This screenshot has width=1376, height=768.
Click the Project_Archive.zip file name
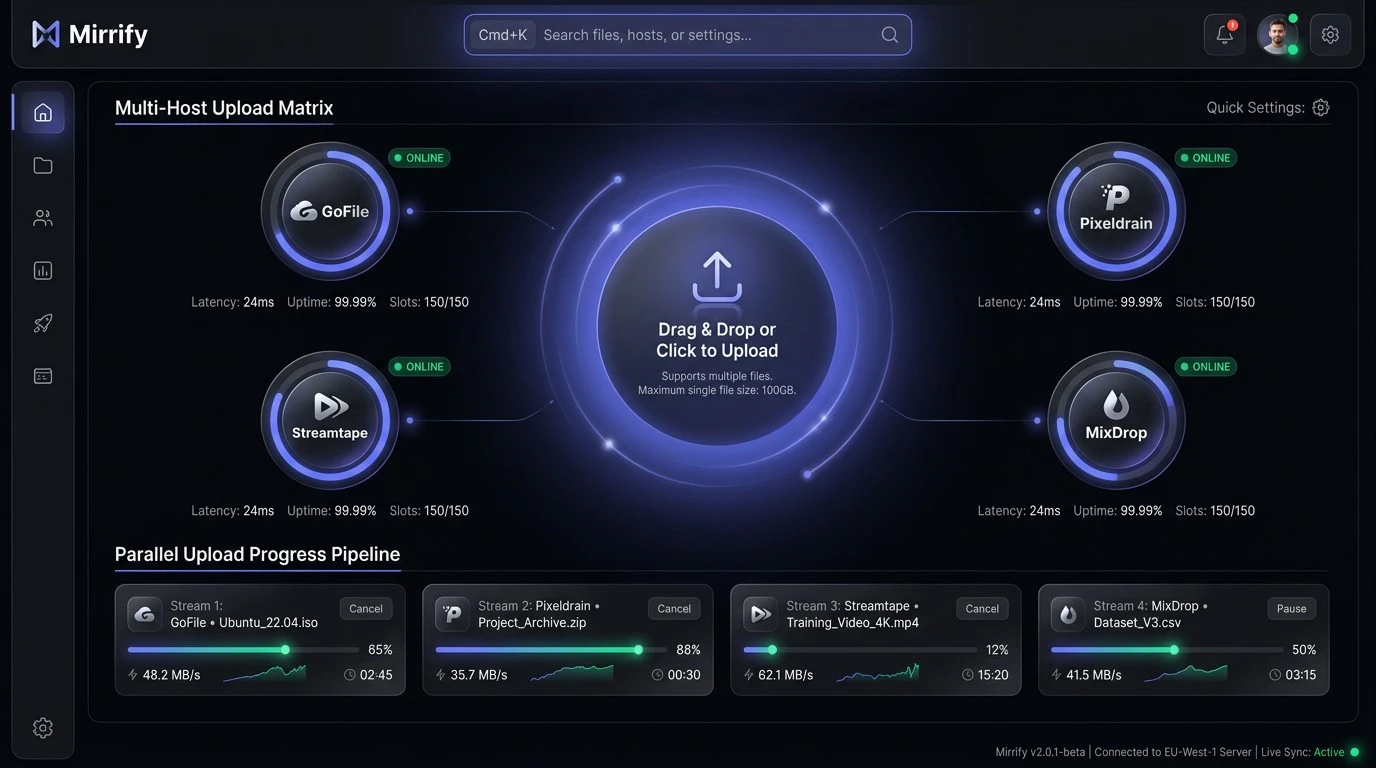click(532, 623)
